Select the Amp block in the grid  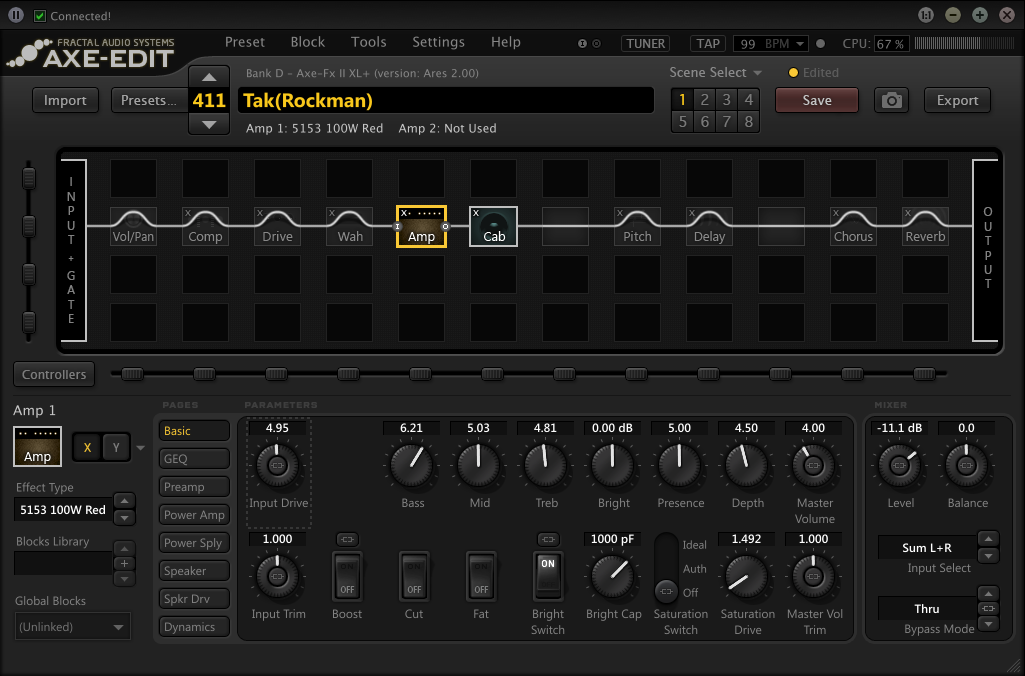click(x=422, y=226)
